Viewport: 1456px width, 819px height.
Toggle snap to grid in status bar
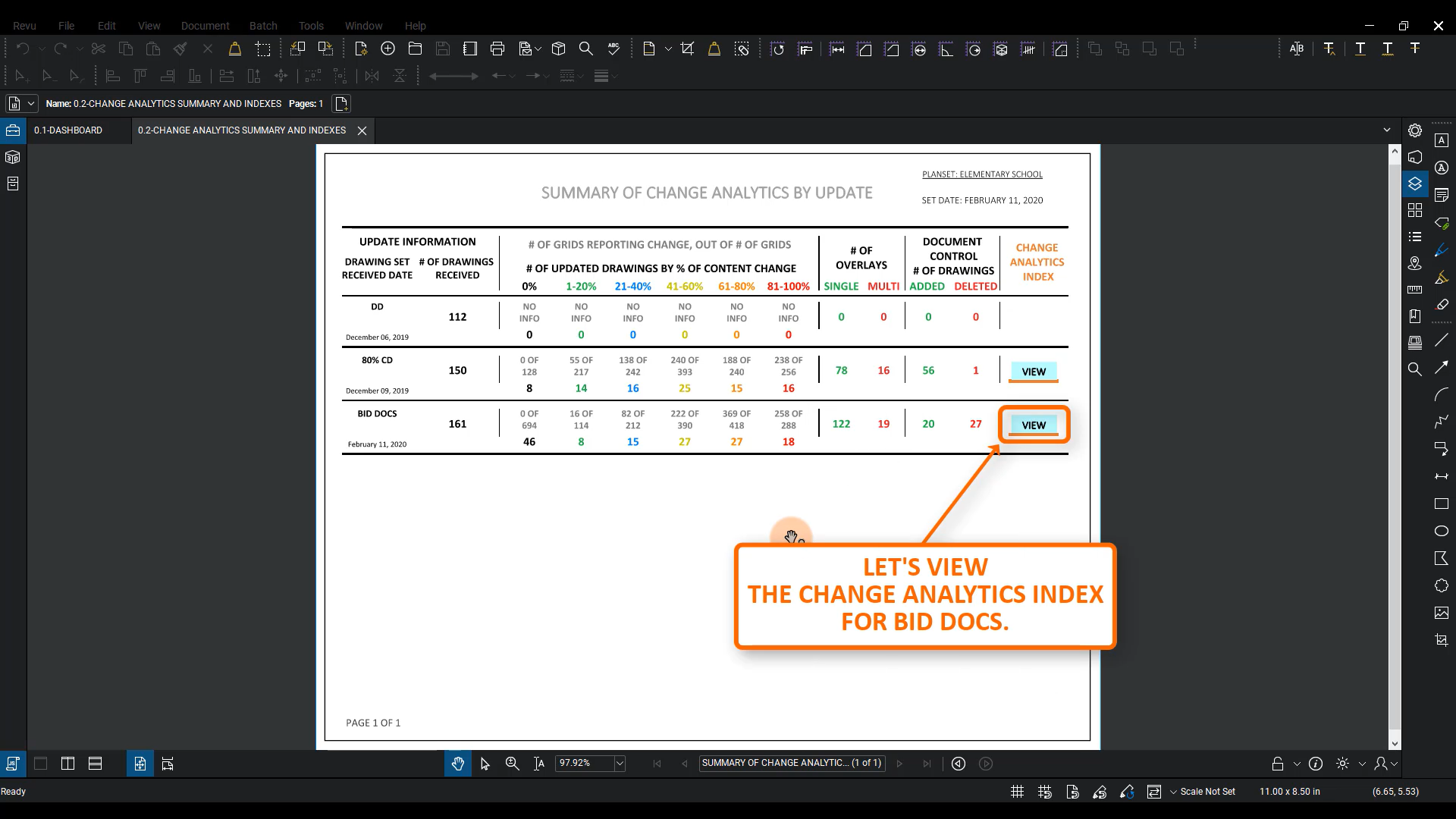pyautogui.click(x=1045, y=792)
